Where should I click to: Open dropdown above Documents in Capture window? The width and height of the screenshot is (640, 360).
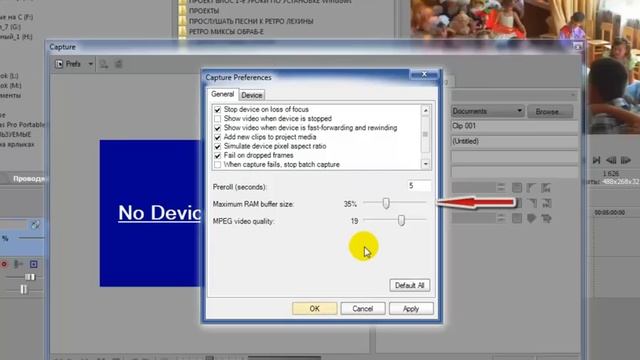point(514,95)
